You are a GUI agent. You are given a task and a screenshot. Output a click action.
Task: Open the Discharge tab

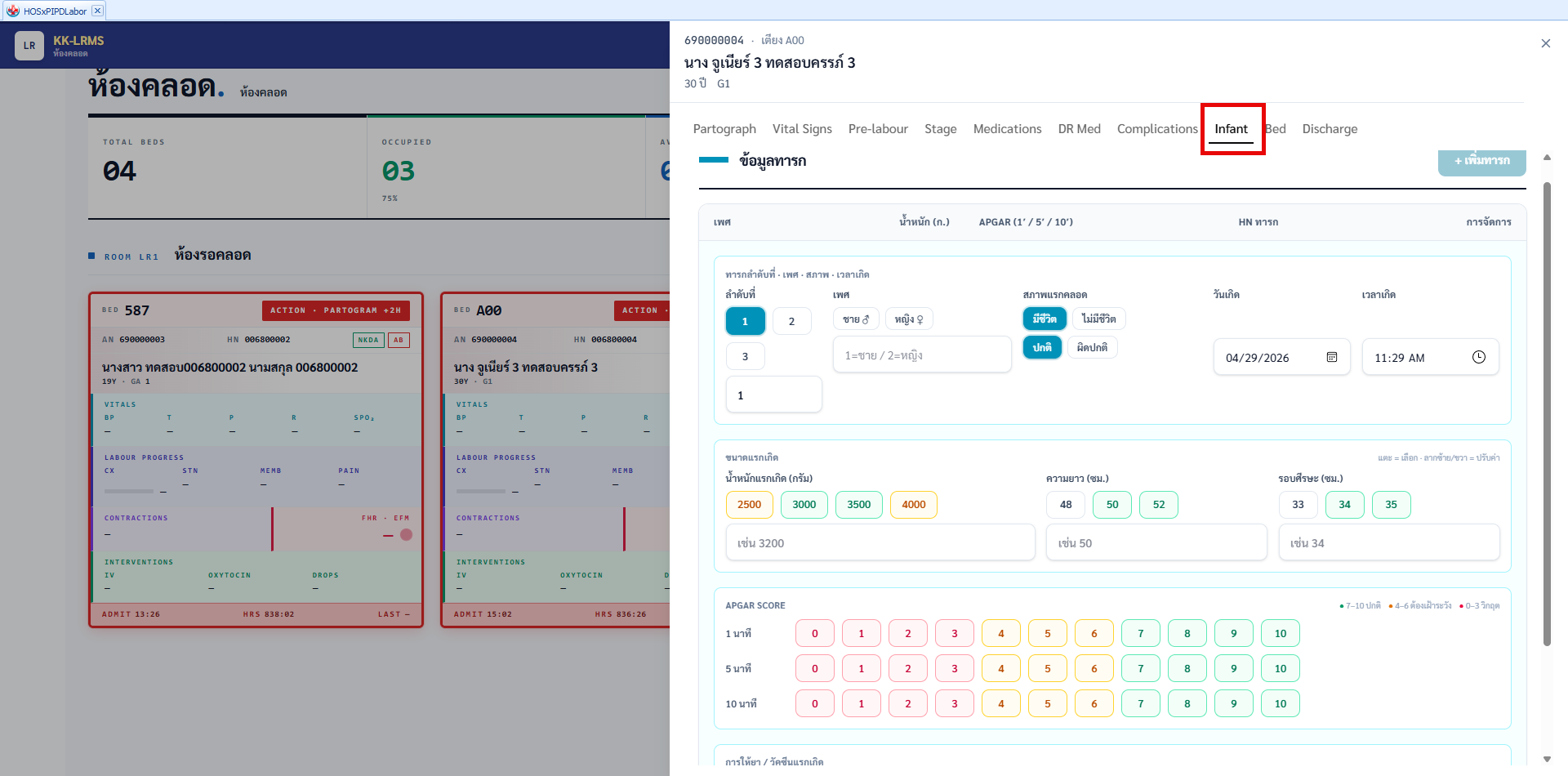coord(1330,129)
